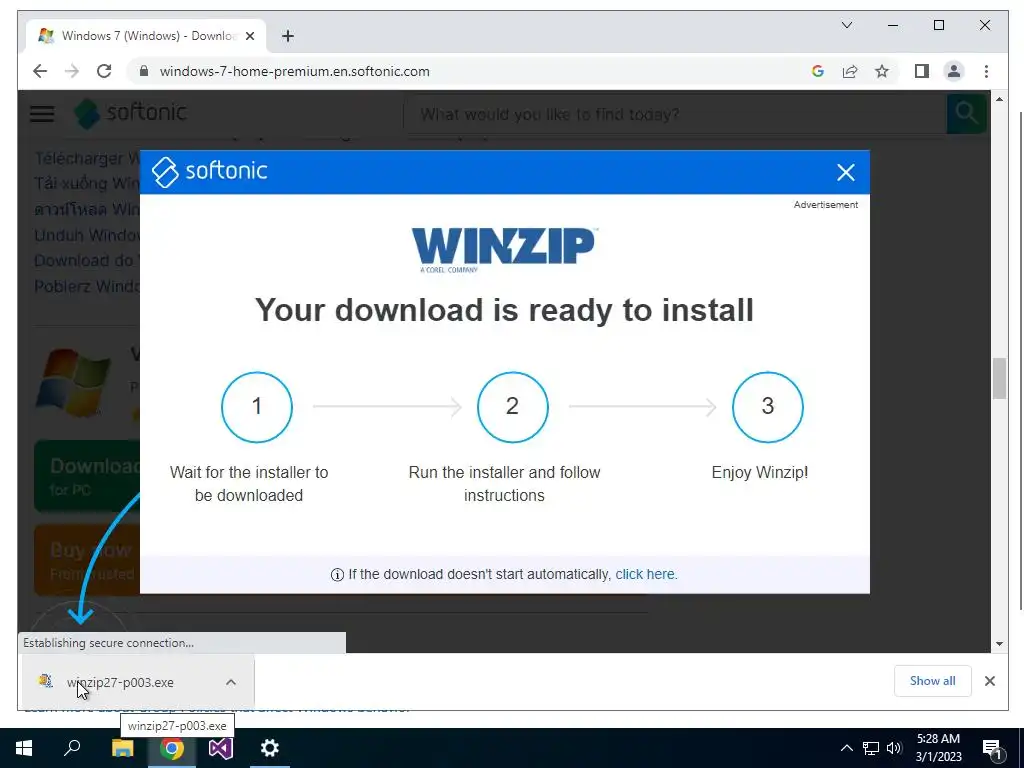1024x768 pixels.
Task: Click the page vertical scrollbar thumb
Action: point(999,377)
